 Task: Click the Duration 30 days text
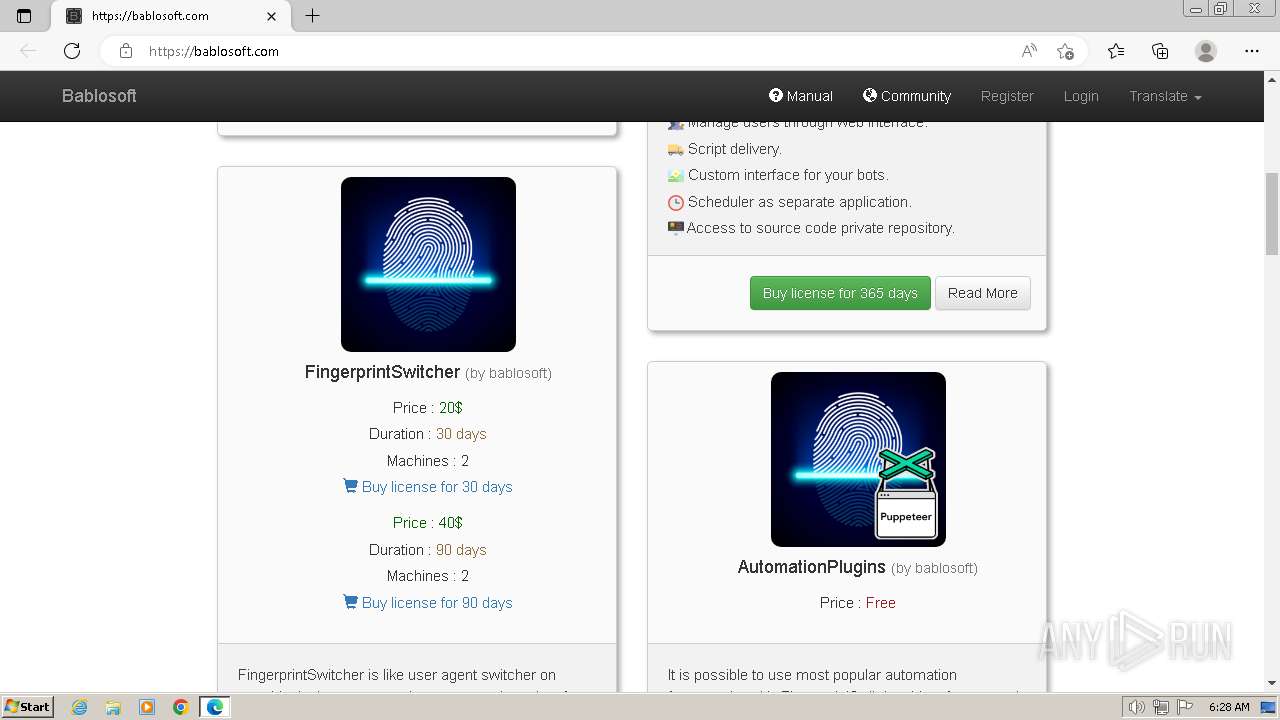(428, 434)
